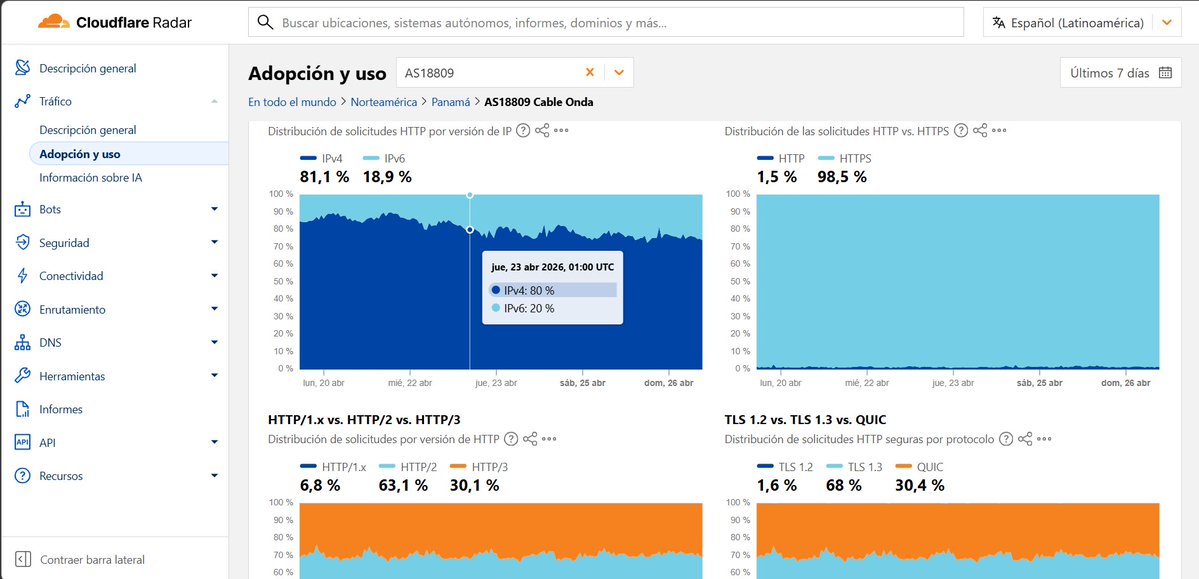Screen dimensions: 1199x579
Task: Click the Recursos question mark icon
Action: tap(23, 476)
